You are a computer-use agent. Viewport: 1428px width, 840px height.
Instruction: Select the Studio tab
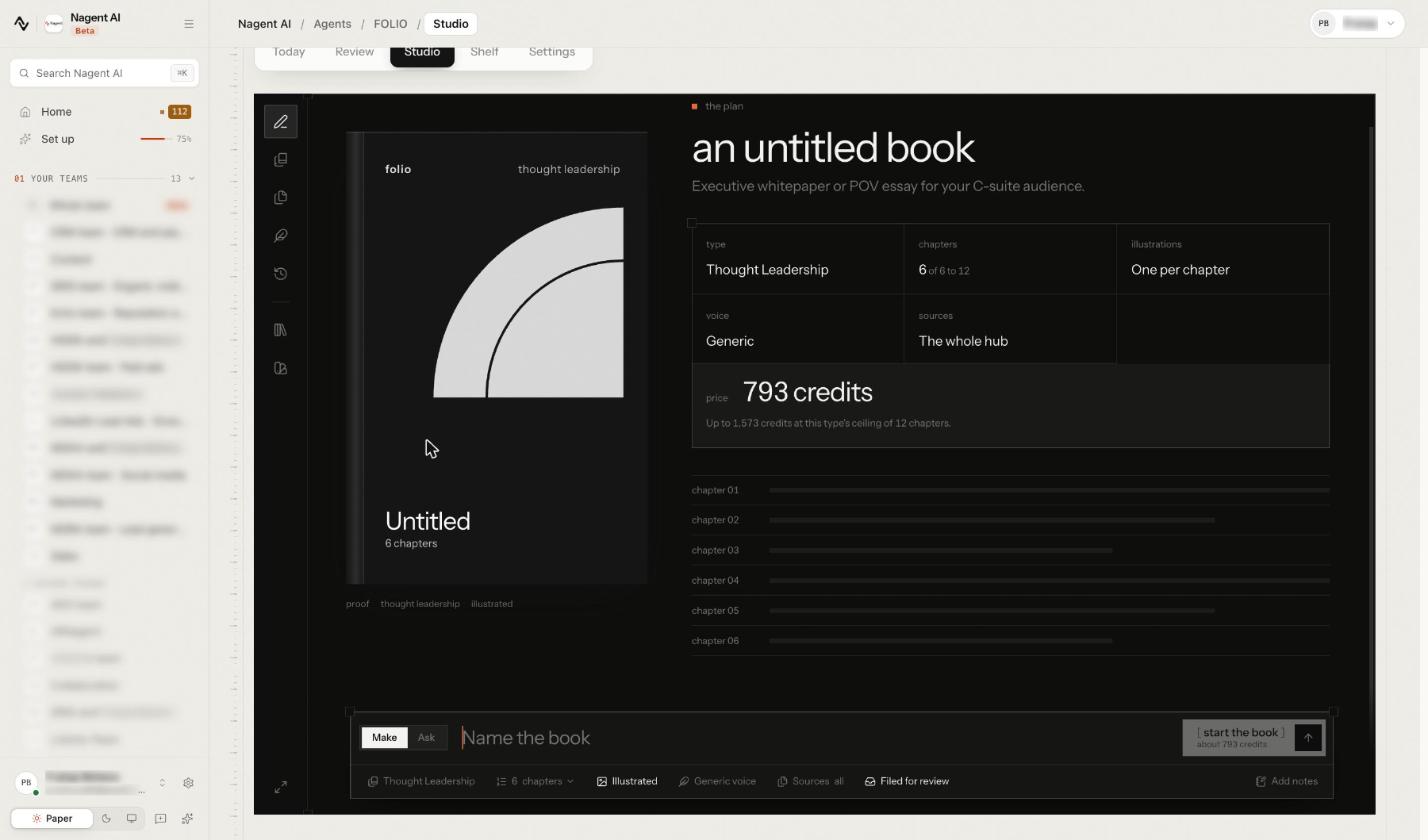[422, 54]
